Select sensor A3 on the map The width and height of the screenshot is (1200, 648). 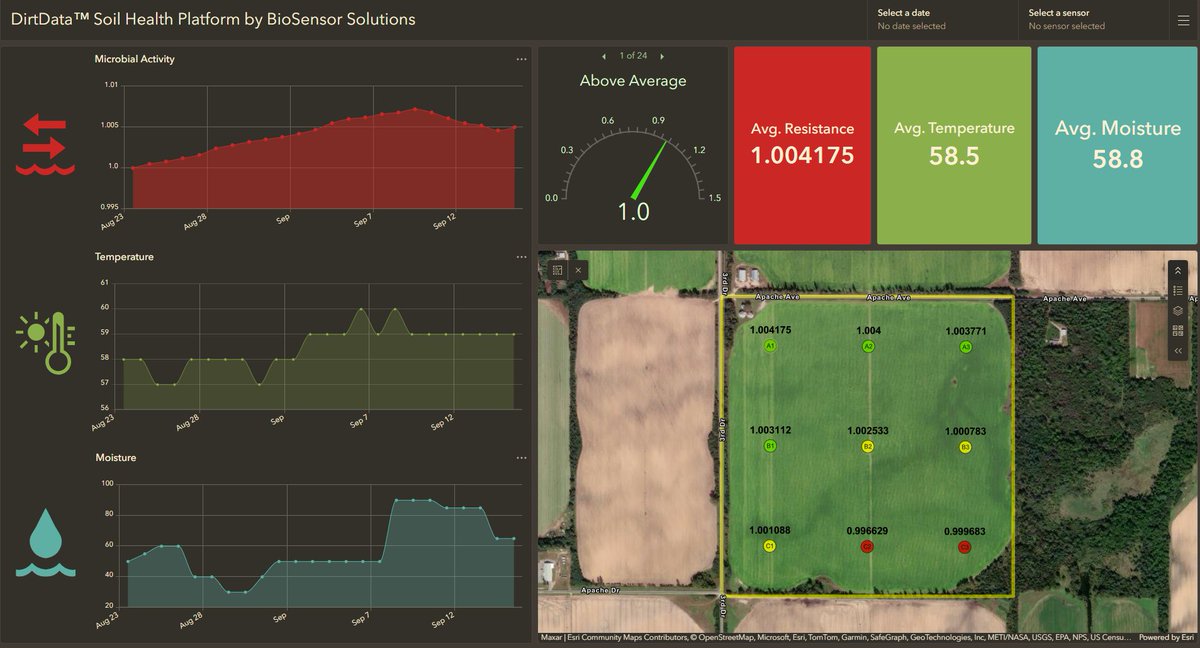coord(965,346)
